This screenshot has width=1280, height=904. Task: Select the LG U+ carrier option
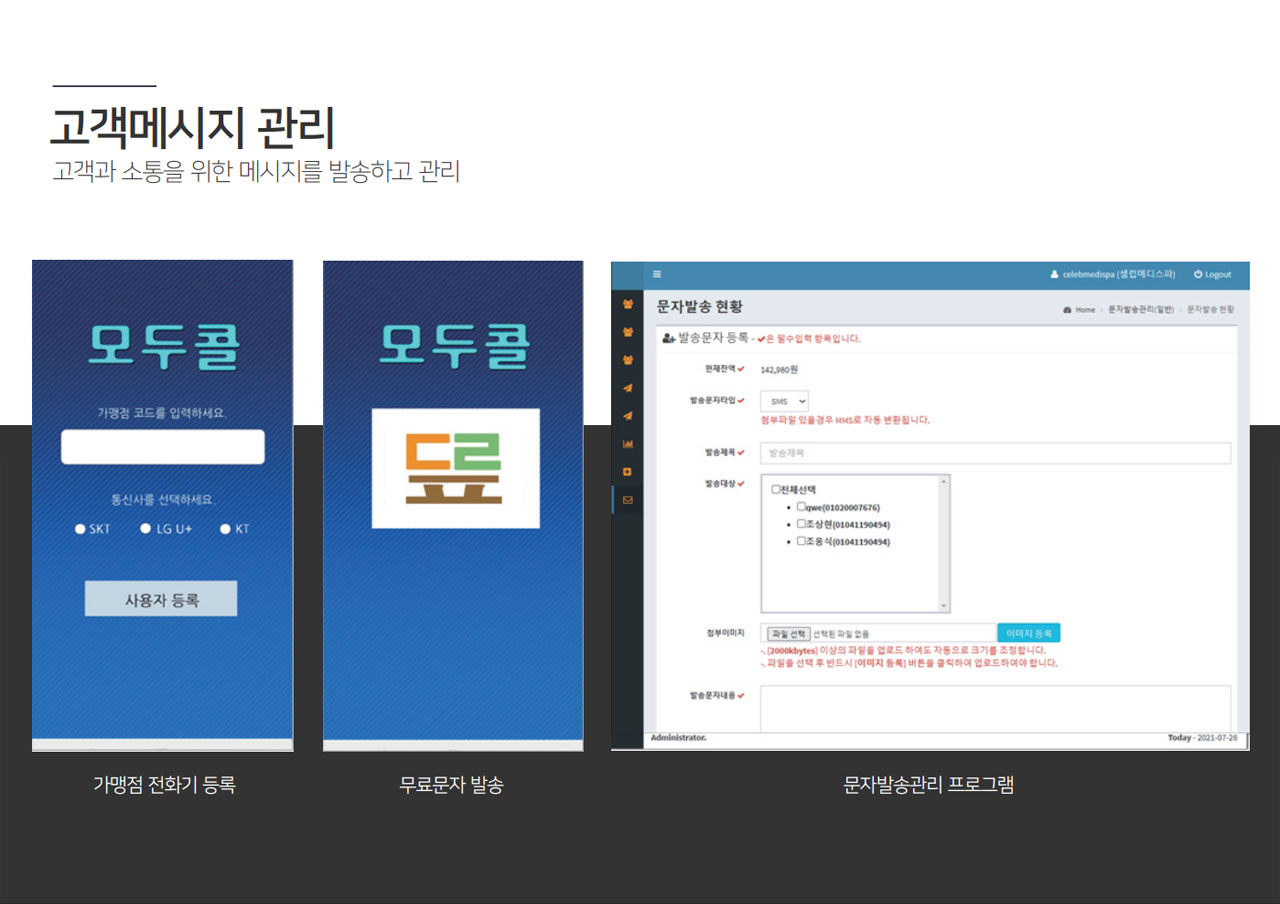tap(144, 529)
